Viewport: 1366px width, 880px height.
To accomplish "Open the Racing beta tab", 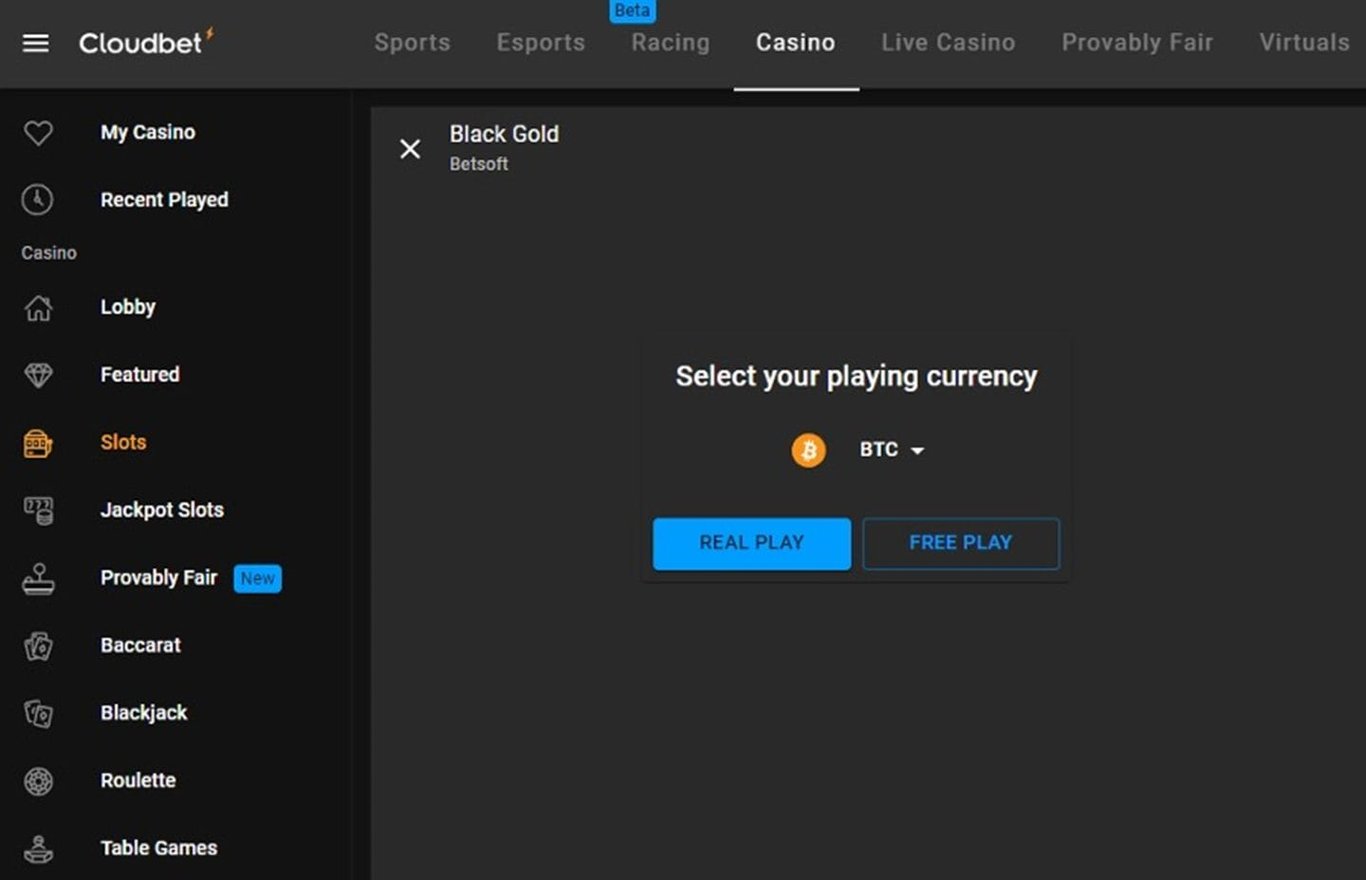I will (x=670, y=43).
